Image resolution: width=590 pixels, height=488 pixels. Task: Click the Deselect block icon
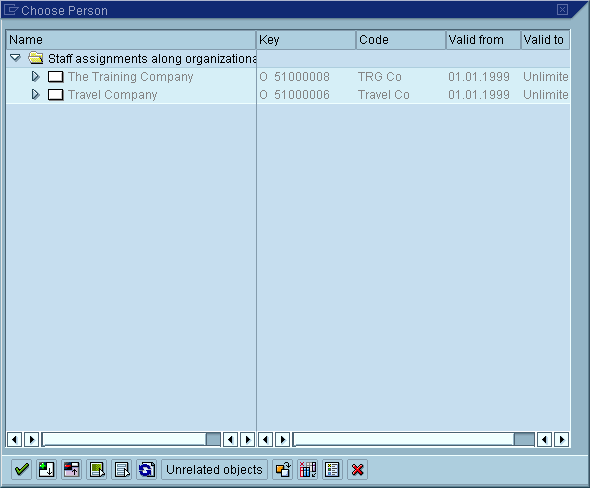coord(122,469)
